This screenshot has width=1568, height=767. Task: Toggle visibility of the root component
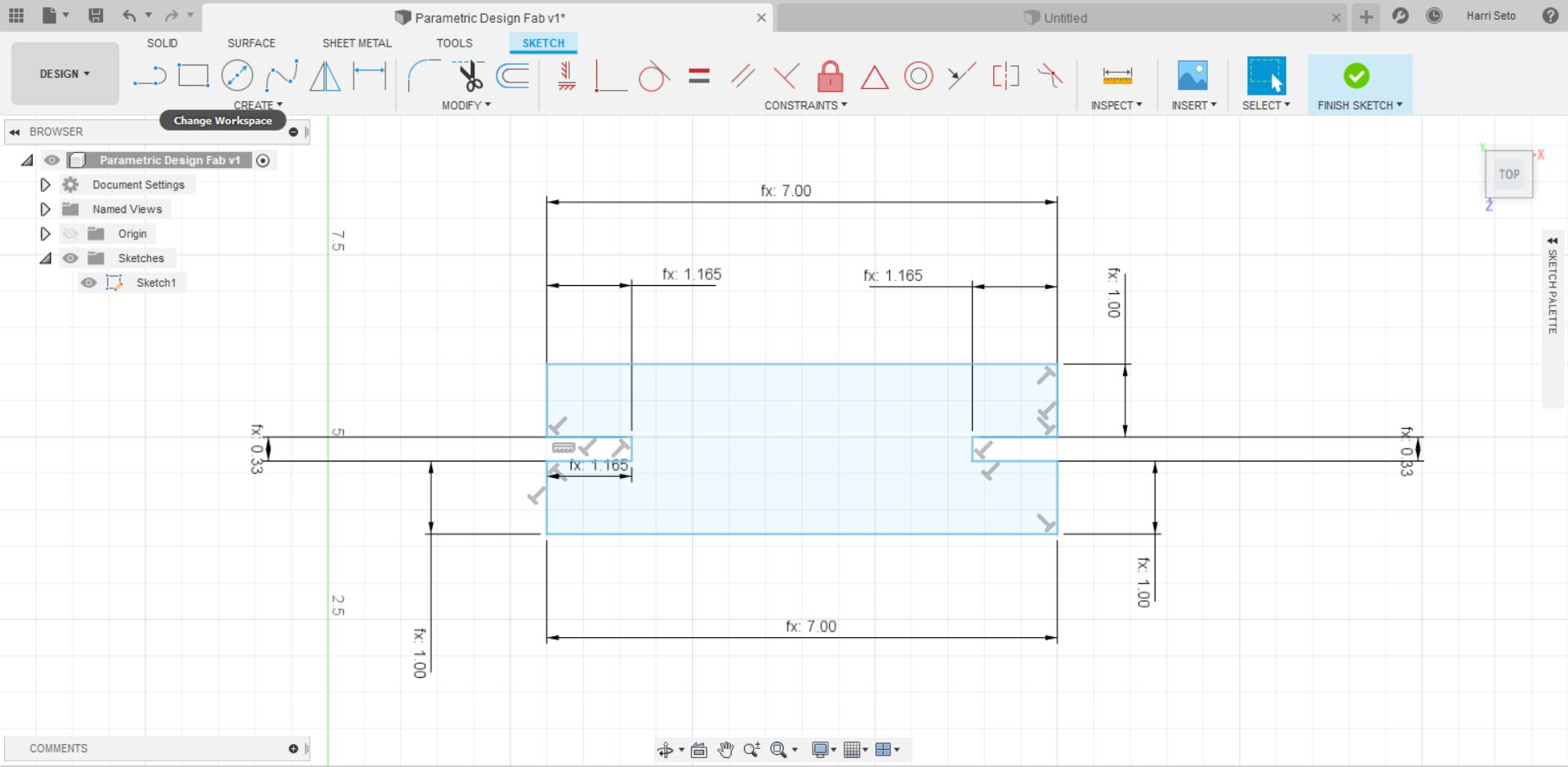pyautogui.click(x=52, y=160)
